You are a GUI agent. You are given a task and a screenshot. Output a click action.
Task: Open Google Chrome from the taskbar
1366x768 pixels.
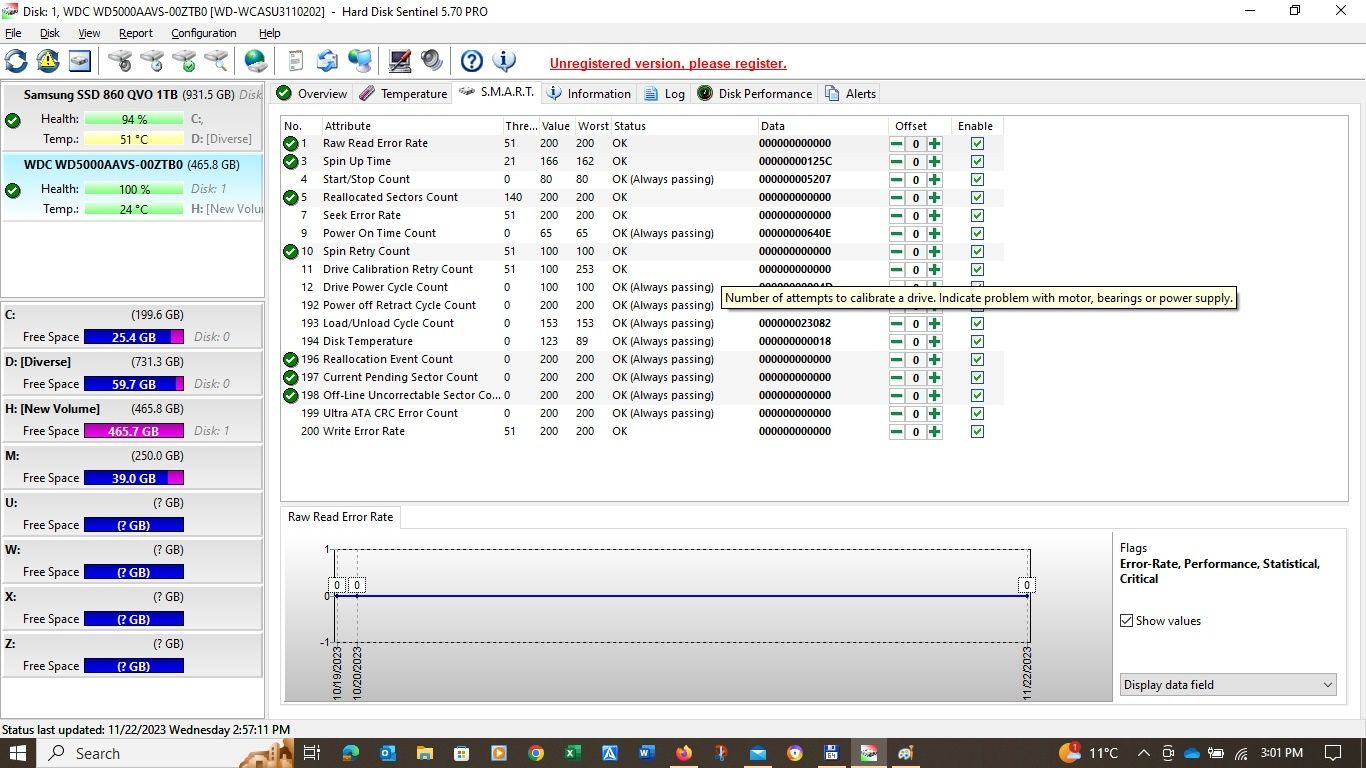[536, 753]
